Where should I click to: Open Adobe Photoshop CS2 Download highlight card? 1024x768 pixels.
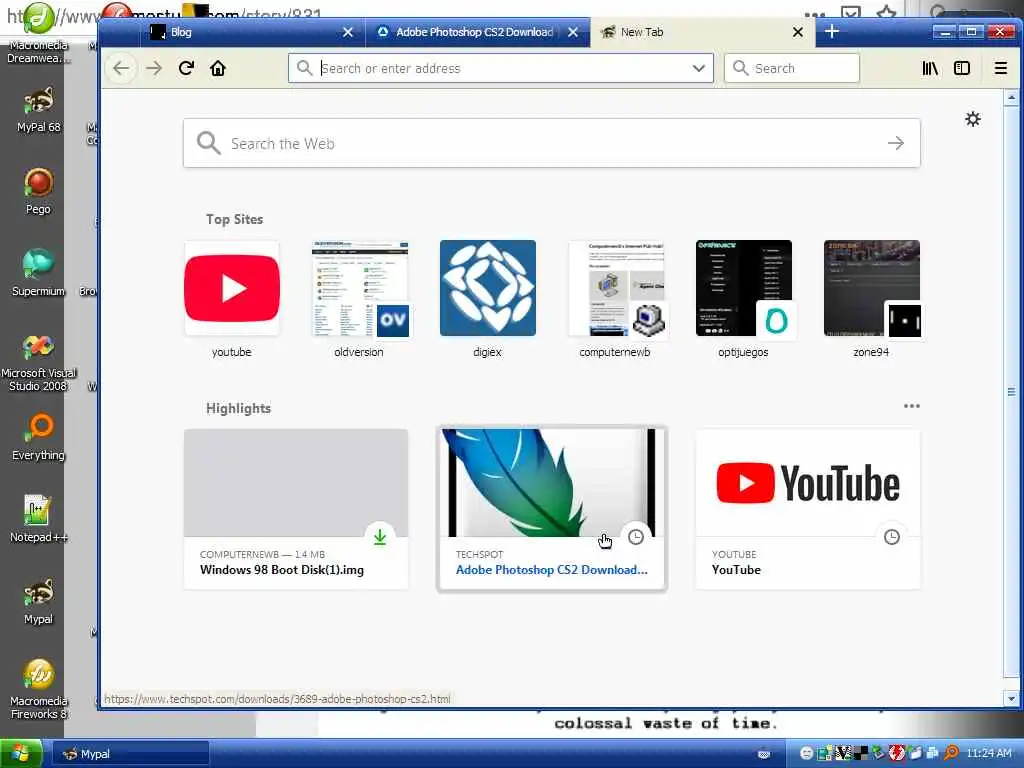pyautogui.click(x=552, y=509)
